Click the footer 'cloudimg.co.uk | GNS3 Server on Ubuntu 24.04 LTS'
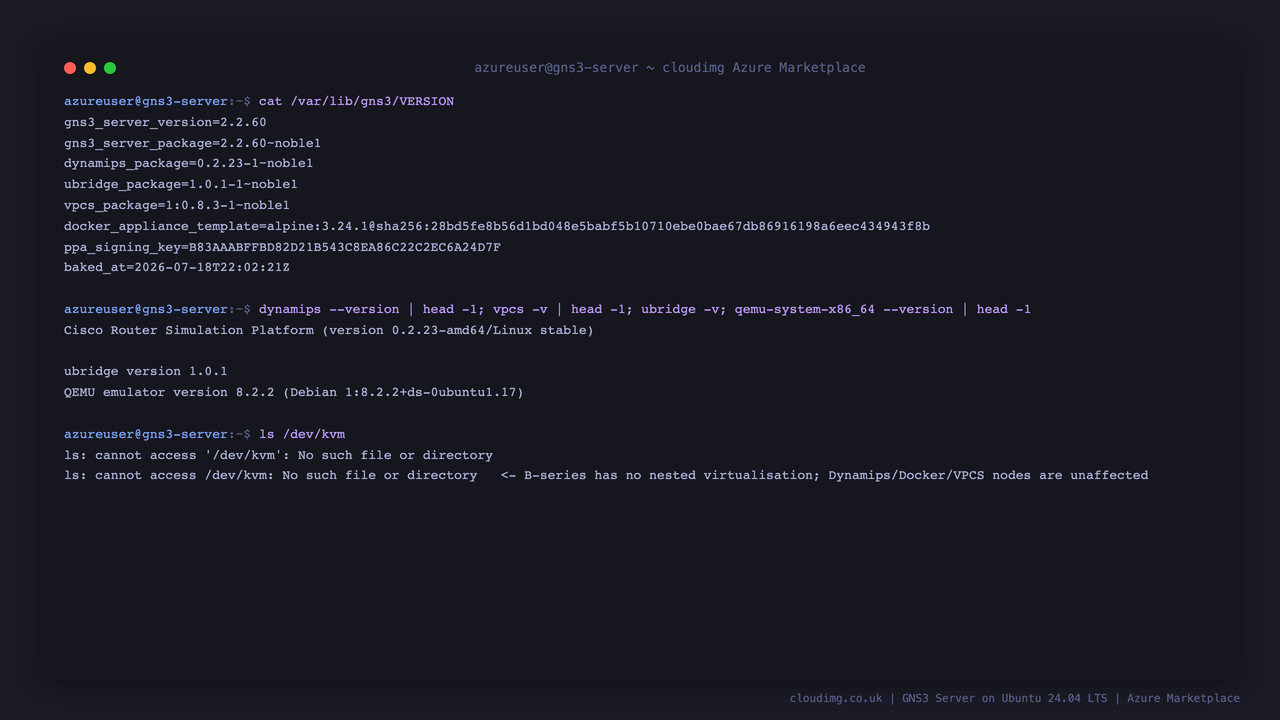Viewport: 1280px width, 720px height. tap(1015, 698)
